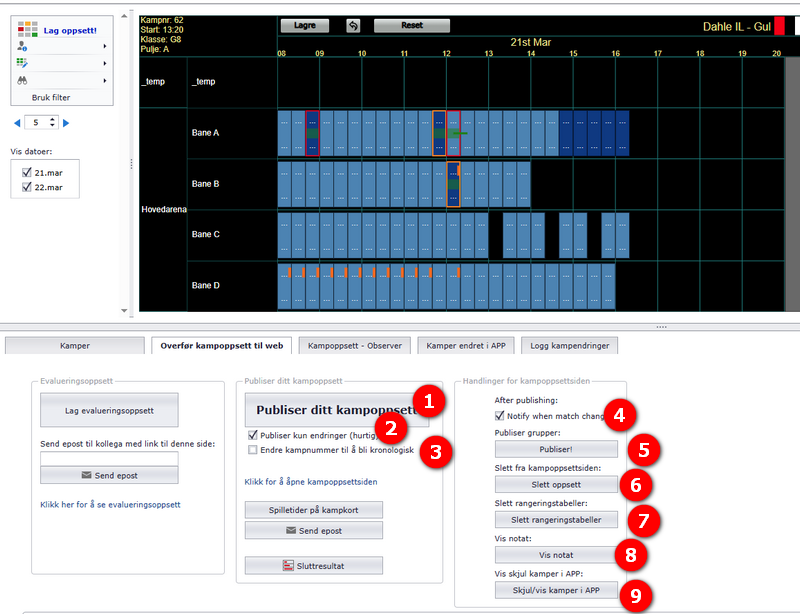Image resolution: width=800 pixels, height=614 pixels.
Task: Open the Kamper endret i APP tab
Action: tap(466, 346)
